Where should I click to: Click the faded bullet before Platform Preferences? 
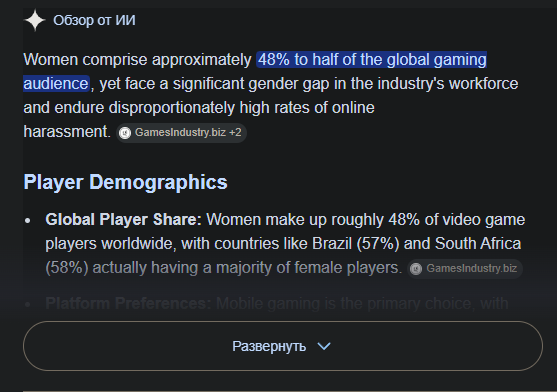point(28,305)
